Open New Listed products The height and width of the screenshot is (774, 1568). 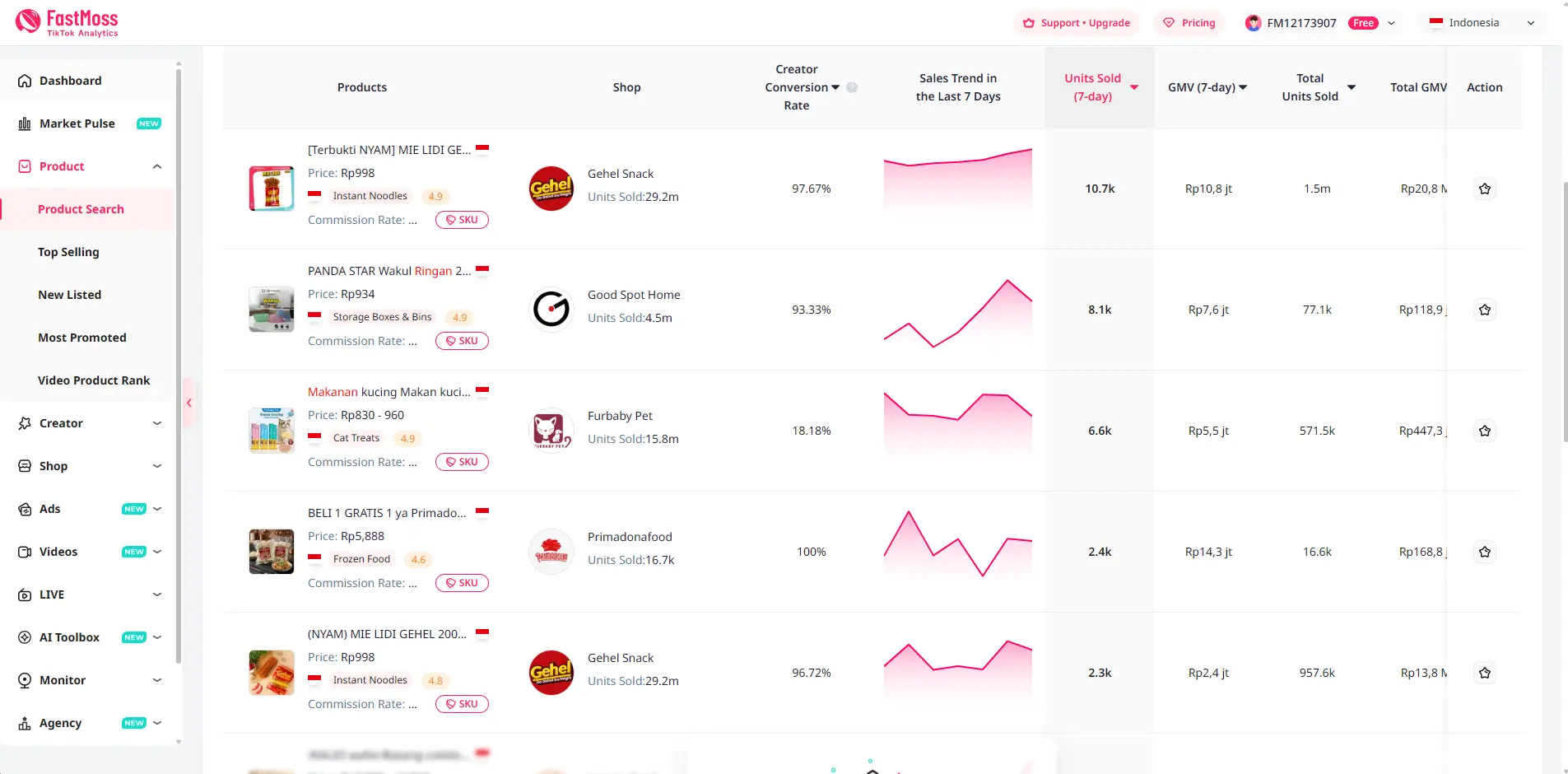[70, 295]
